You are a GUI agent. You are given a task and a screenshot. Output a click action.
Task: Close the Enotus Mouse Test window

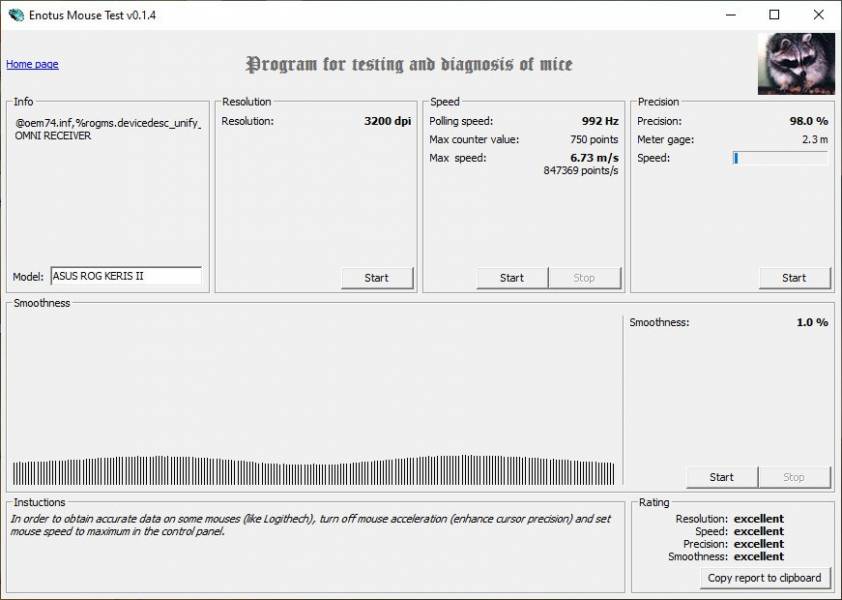819,15
